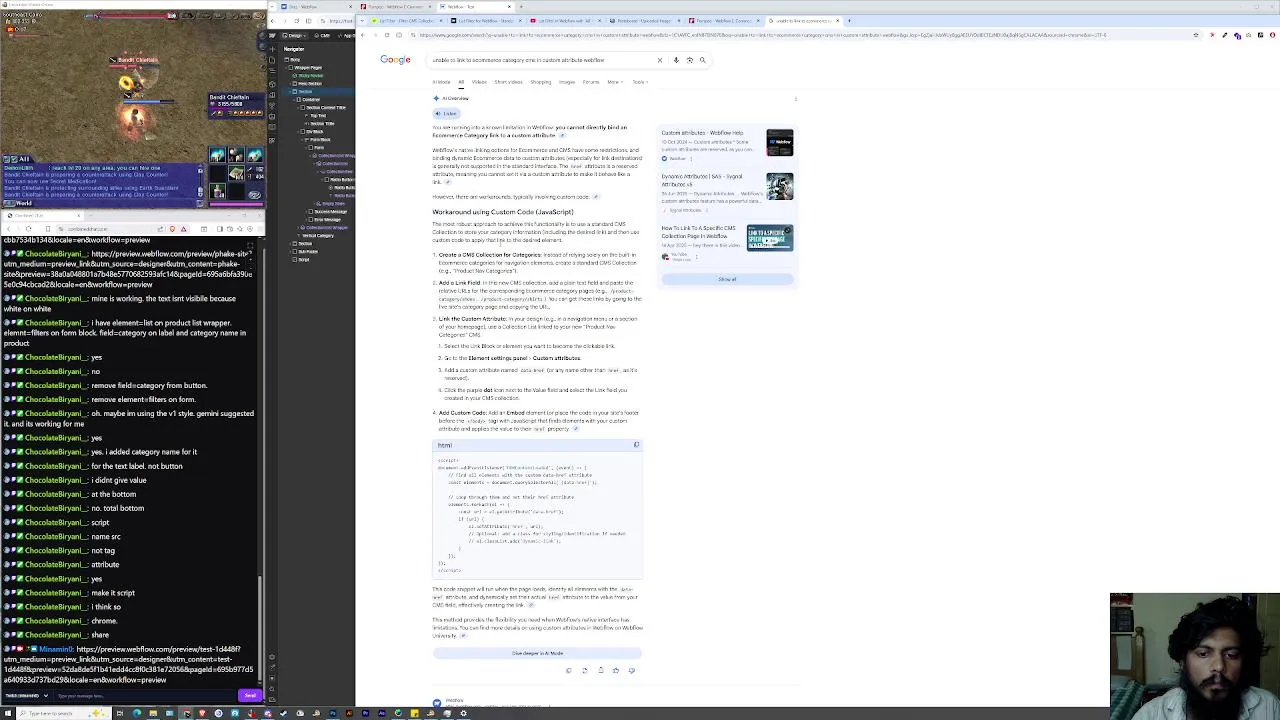Viewport: 1280px width, 720px height.
Task: Open Illustrator from the taskbar
Action: point(349,713)
